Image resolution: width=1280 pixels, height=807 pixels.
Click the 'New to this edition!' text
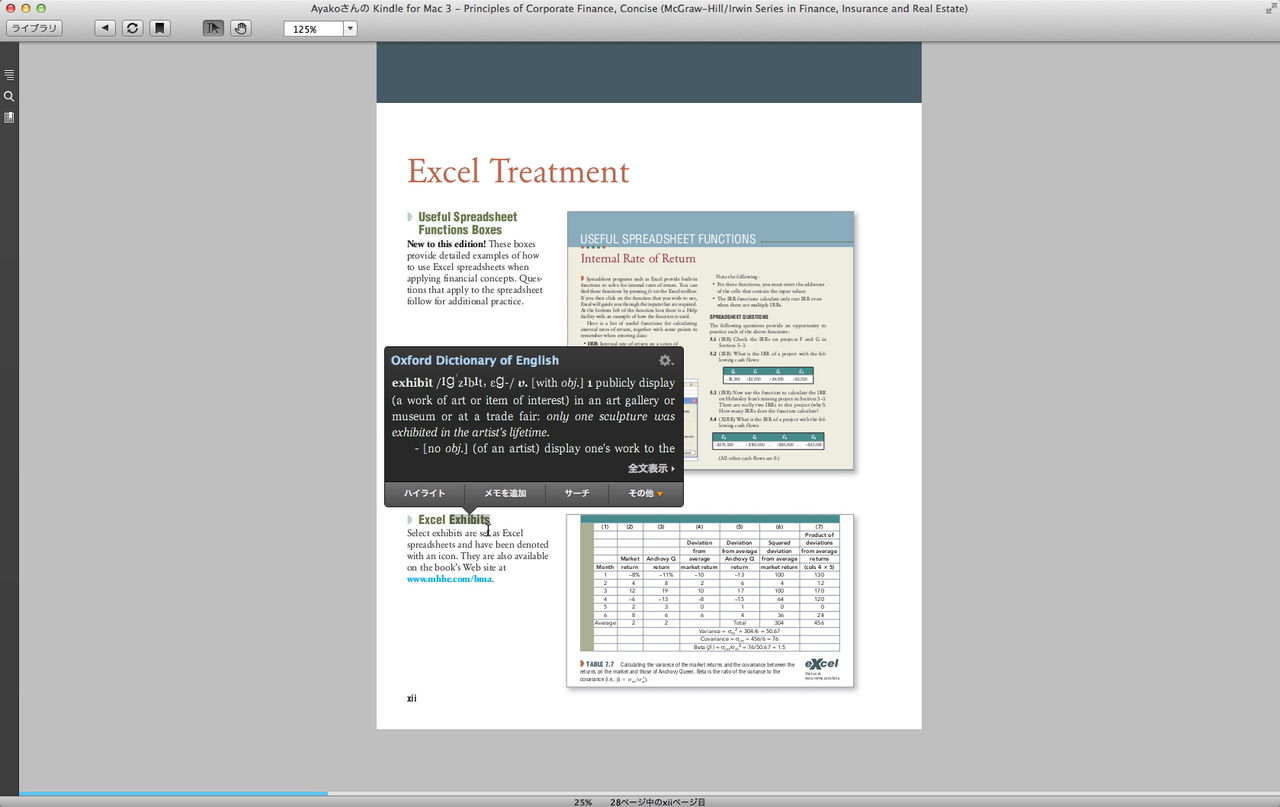pos(446,244)
